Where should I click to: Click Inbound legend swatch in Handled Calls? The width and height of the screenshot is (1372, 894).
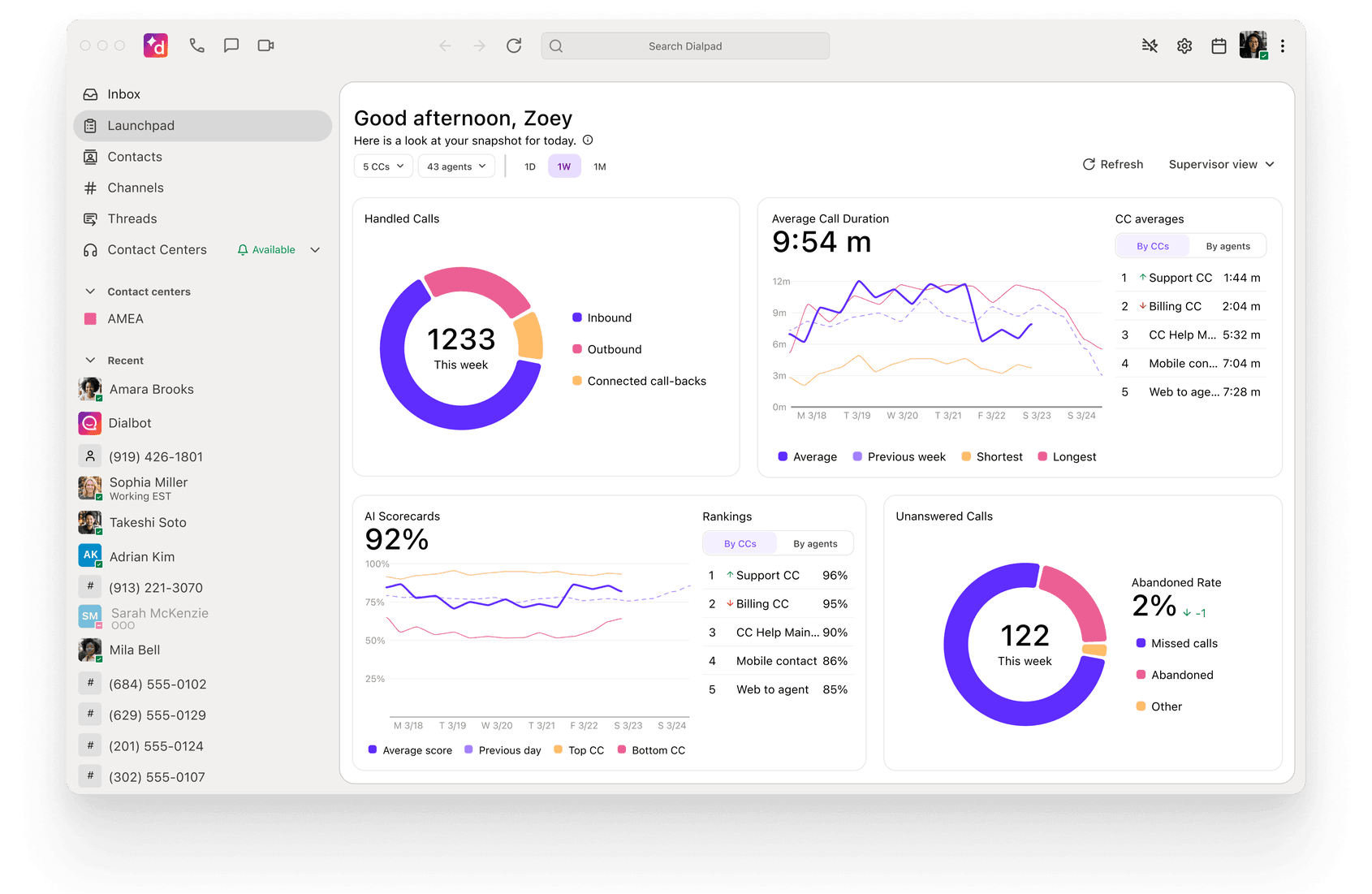tap(577, 317)
